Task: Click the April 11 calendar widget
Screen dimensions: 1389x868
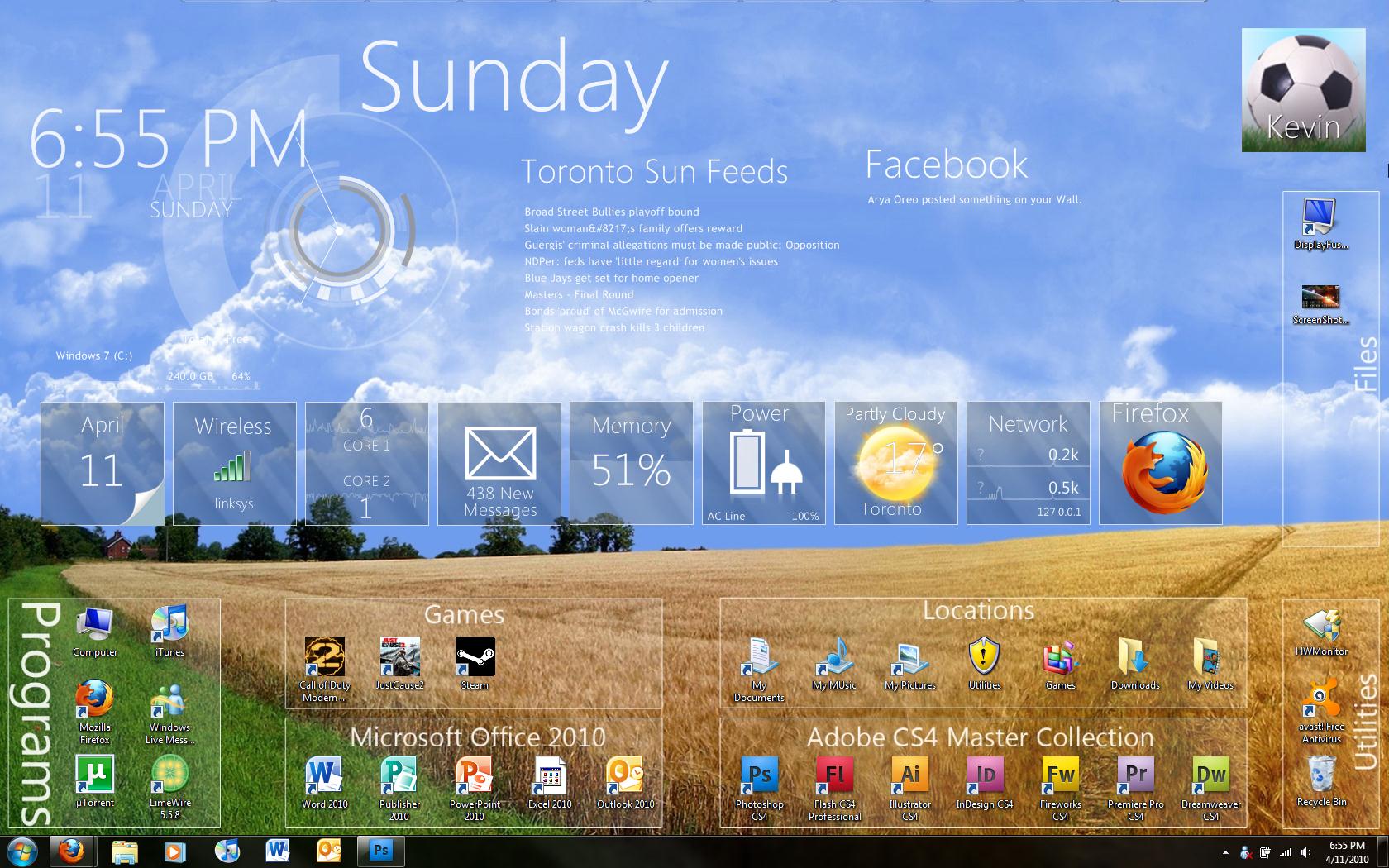Action: pos(103,463)
